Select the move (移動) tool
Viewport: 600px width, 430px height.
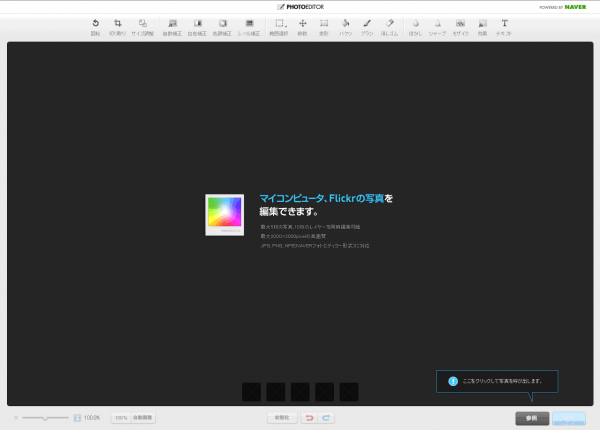[302, 25]
